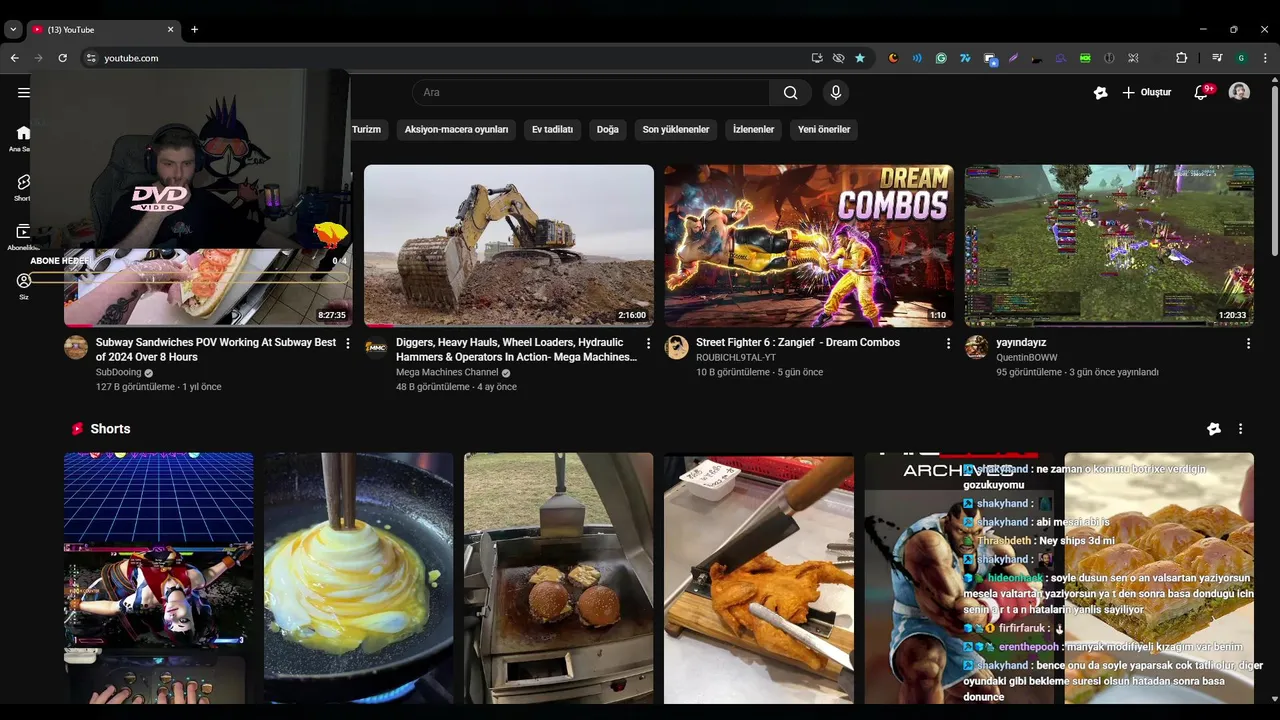Image resolution: width=1280 pixels, height=720 pixels.
Task: Open the 'Mega Machines Channel' link
Action: pyautogui.click(x=447, y=373)
